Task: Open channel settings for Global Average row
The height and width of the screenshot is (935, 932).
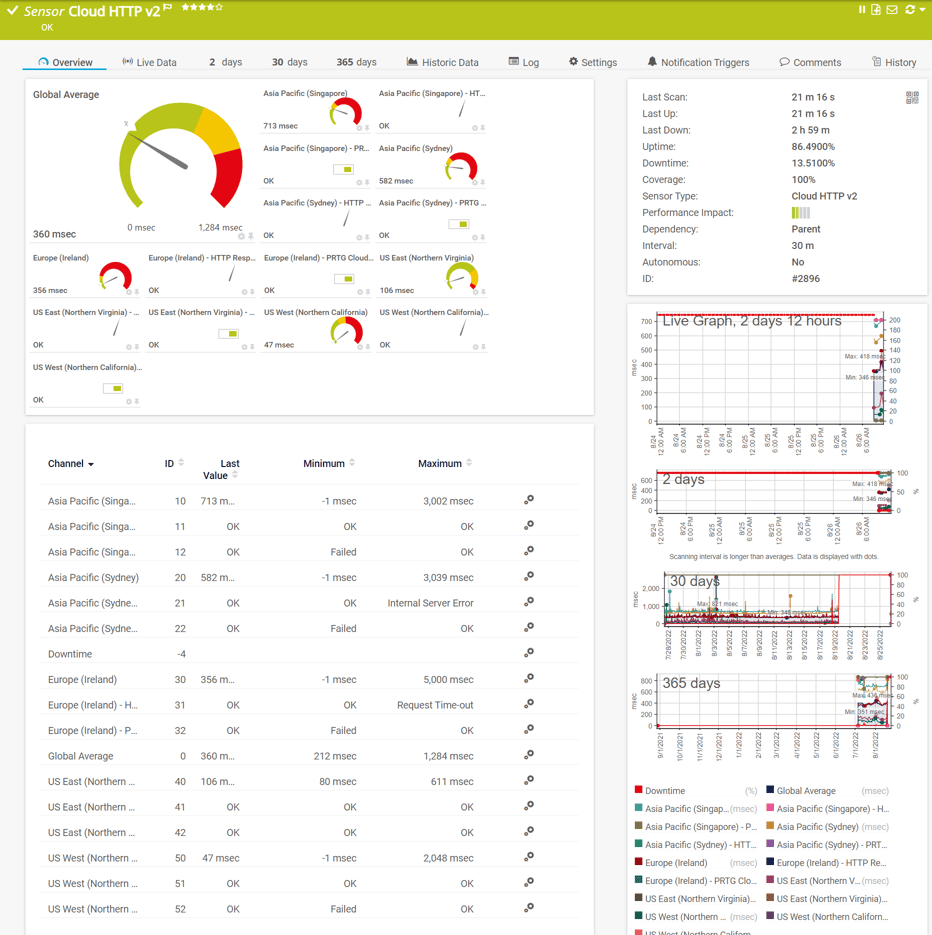Action: tap(529, 756)
